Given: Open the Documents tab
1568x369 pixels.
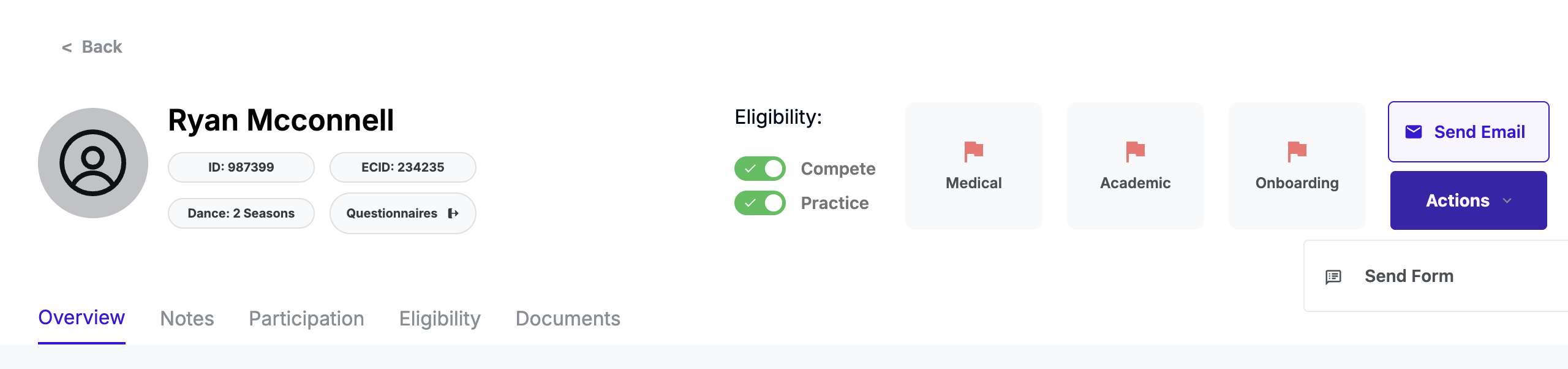Looking at the screenshot, I should [x=568, y=319].
